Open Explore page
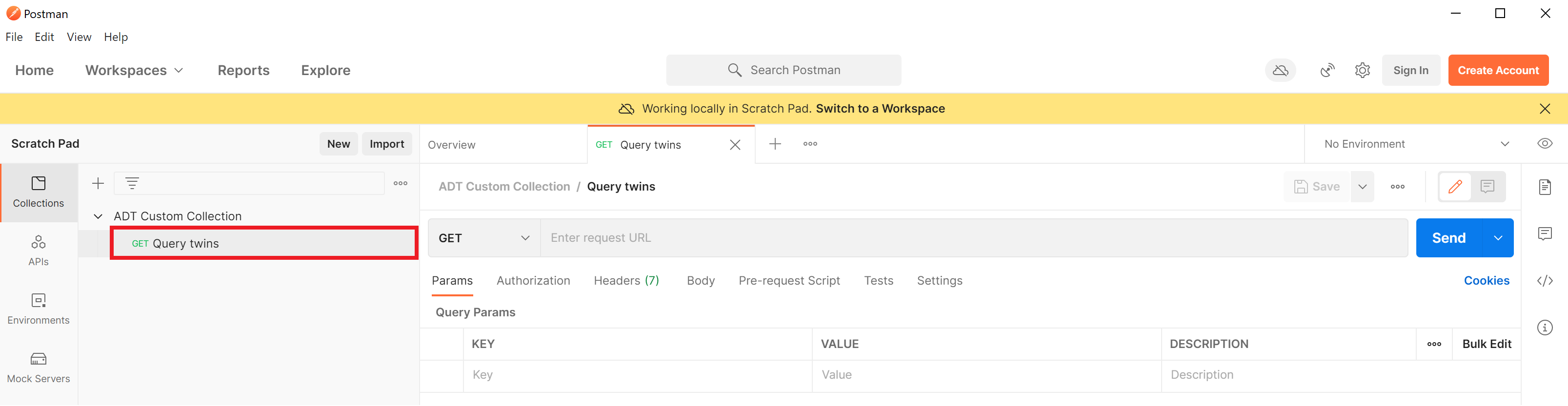1568x406 pixels. pos(326,71)
